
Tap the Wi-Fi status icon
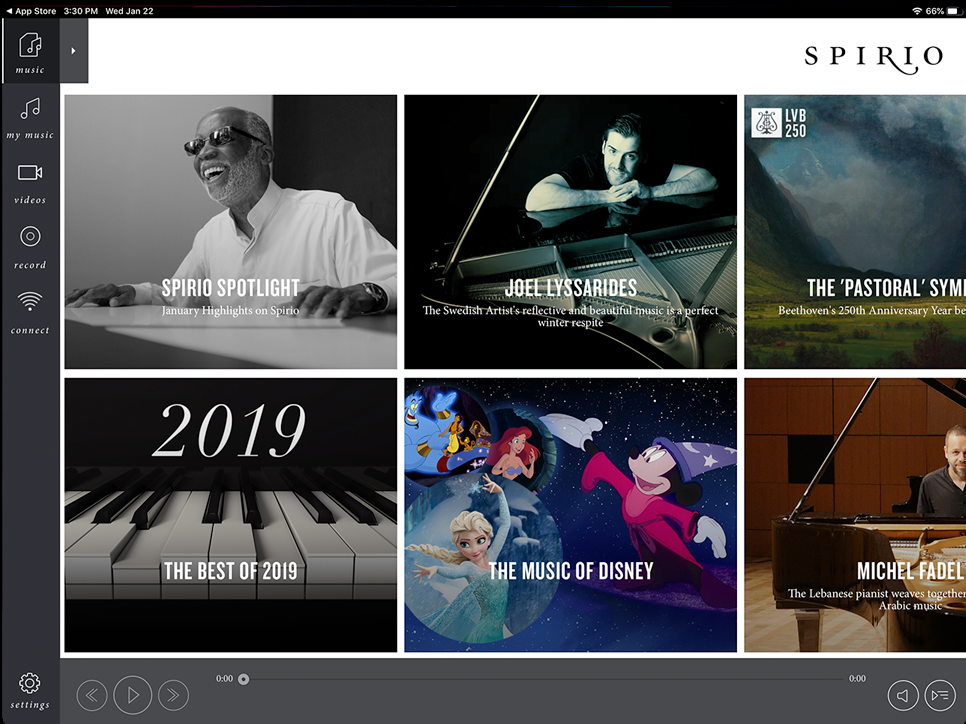point(917,11)
